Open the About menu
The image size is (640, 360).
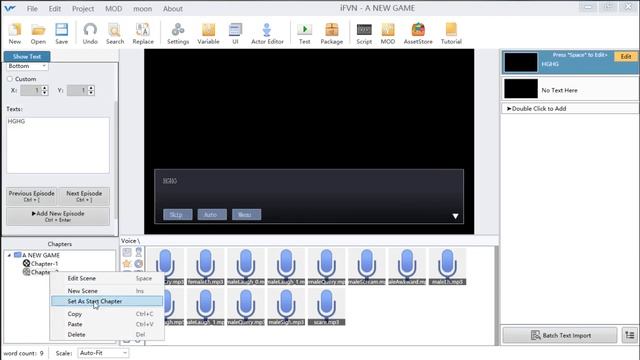(x=173, y=9)
